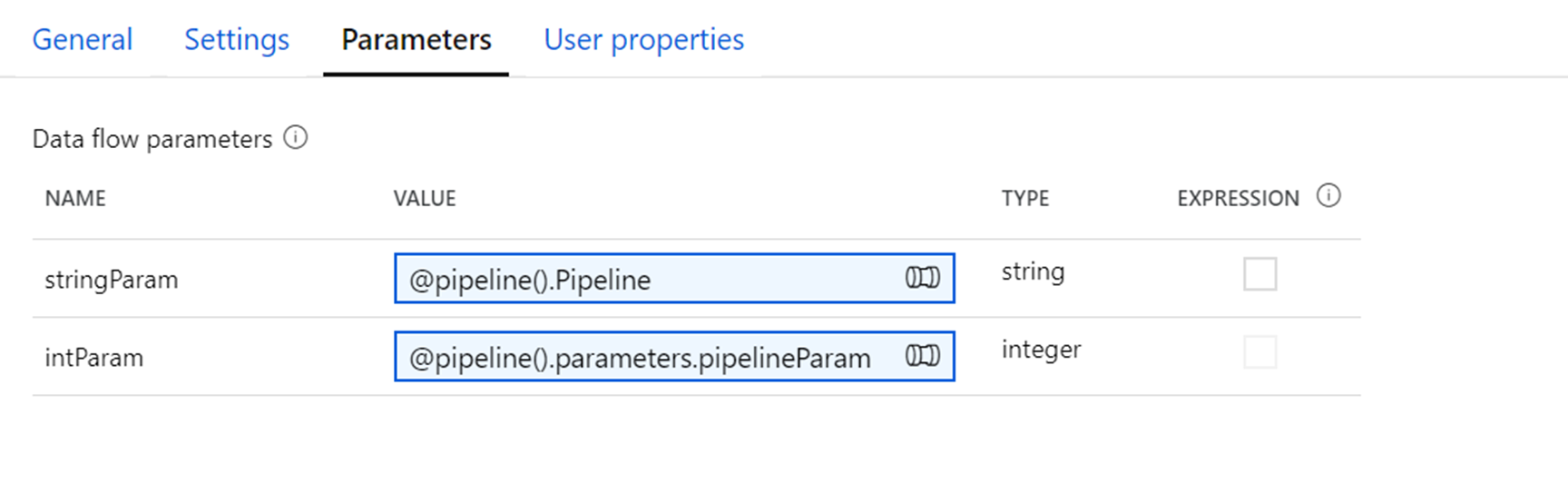Click the TYPE column header
The height and width of the screenshot is (484, 1568).
(1025, 199)
